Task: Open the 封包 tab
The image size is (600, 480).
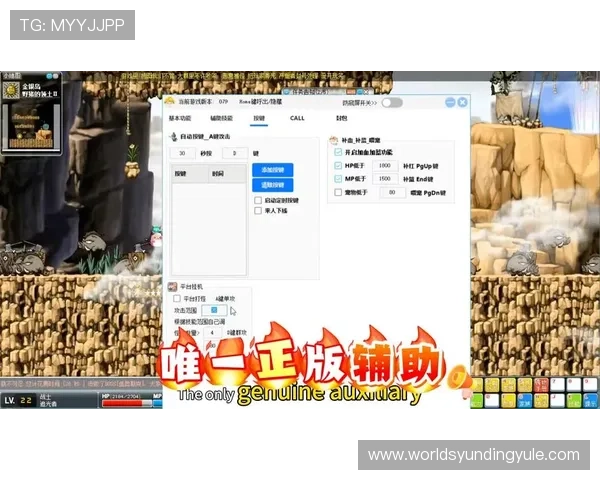Action: click(x=341, y=118)
